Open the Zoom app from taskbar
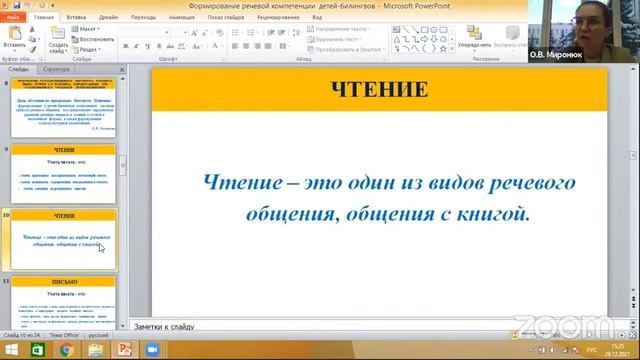This screenshot has width=640, height=360. point(152,350)
